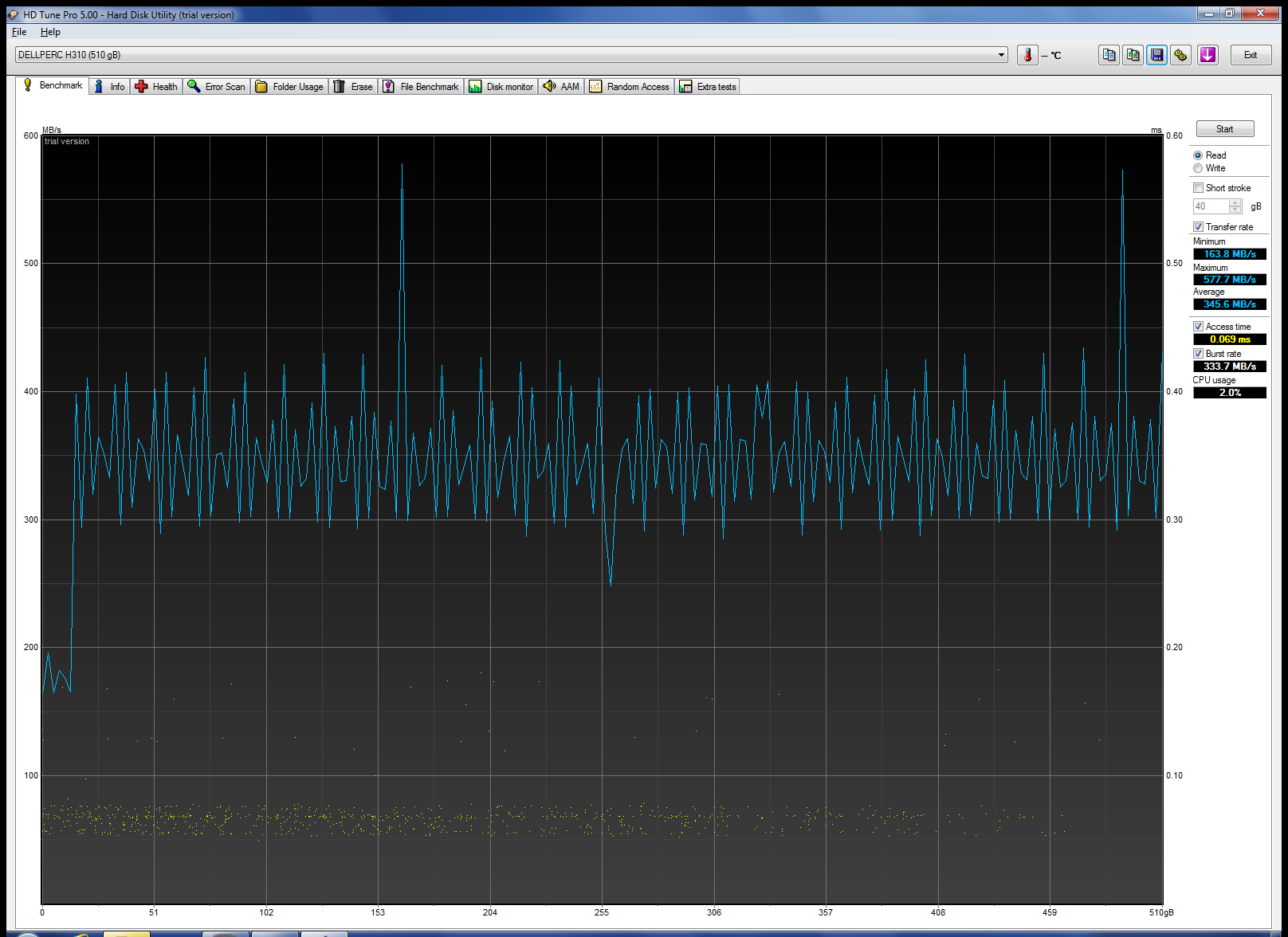
Task: Click the thermometer temperature icon
Action: 1027,55
